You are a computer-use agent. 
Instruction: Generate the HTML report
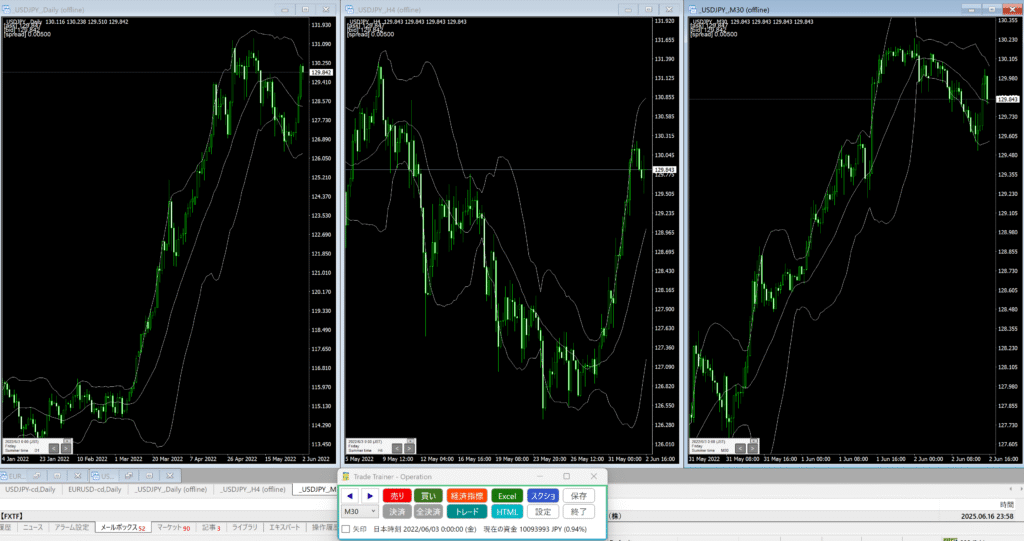point(507,512)
